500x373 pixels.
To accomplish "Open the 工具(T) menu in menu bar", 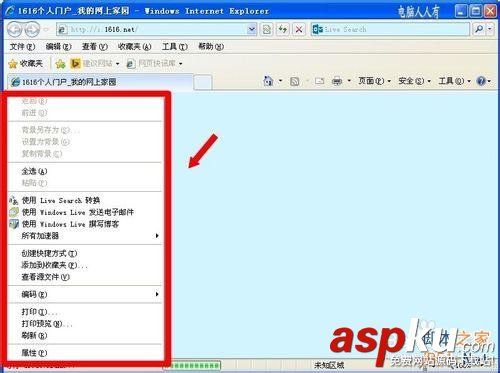I will (175, 47).
